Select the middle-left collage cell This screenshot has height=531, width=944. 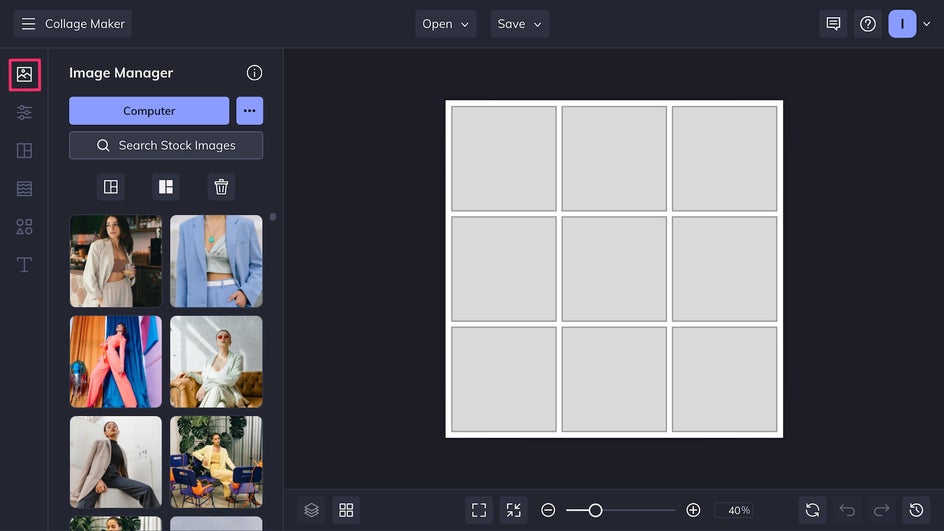click(x=504, y=269)
